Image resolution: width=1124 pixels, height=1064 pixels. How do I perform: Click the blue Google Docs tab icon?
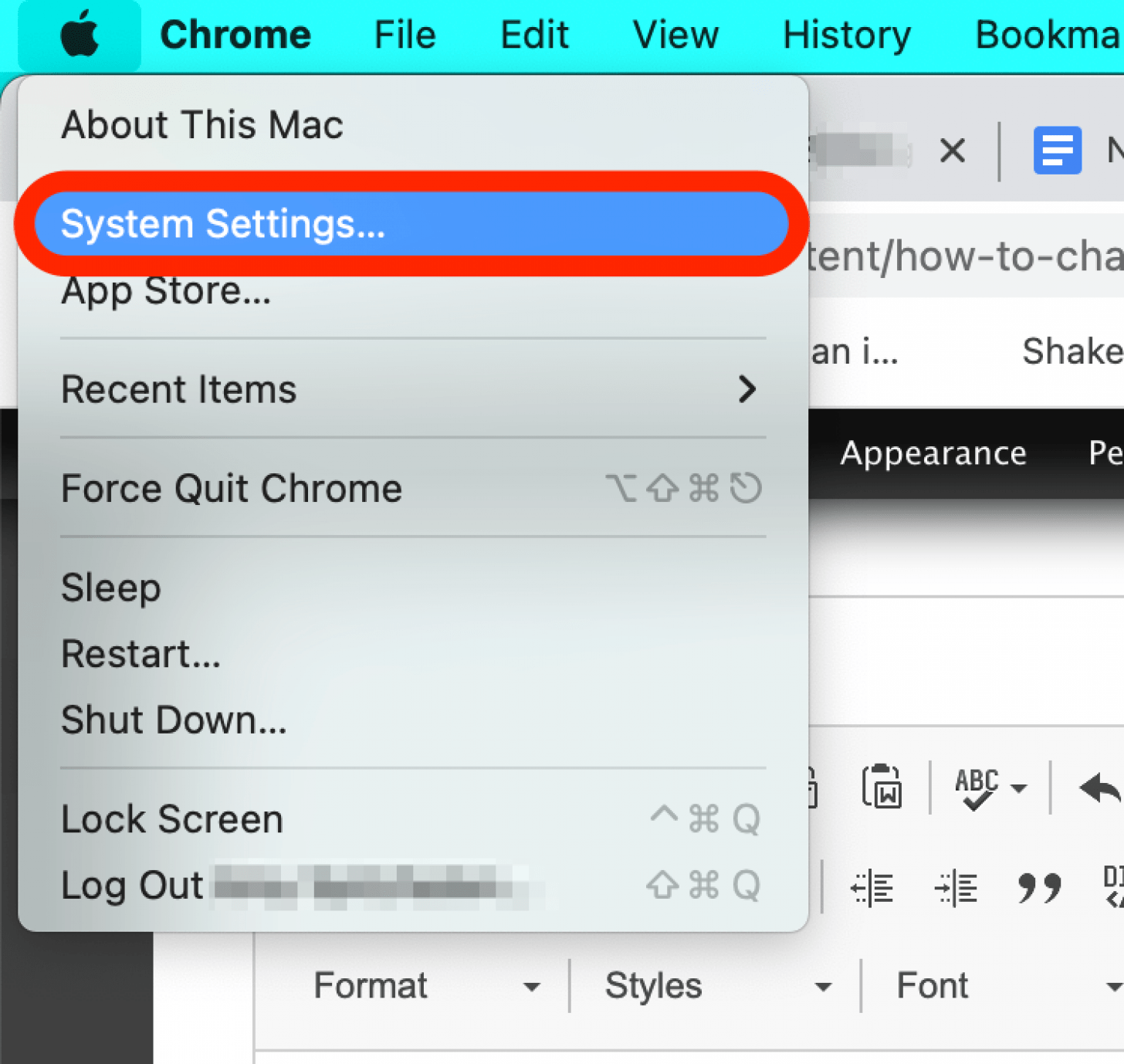(x=1057, y=150)
